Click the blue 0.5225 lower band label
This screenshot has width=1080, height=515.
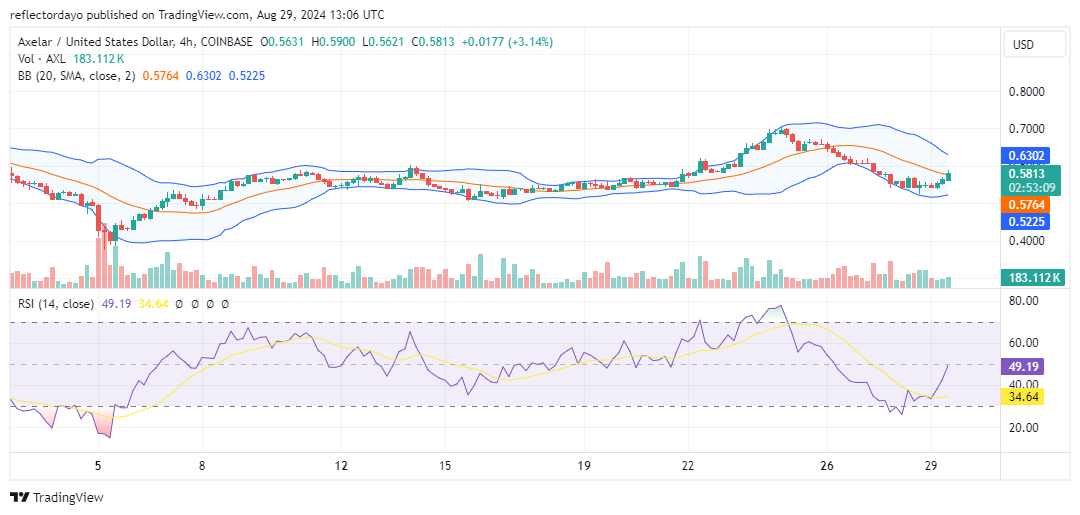click(1027, 221)
